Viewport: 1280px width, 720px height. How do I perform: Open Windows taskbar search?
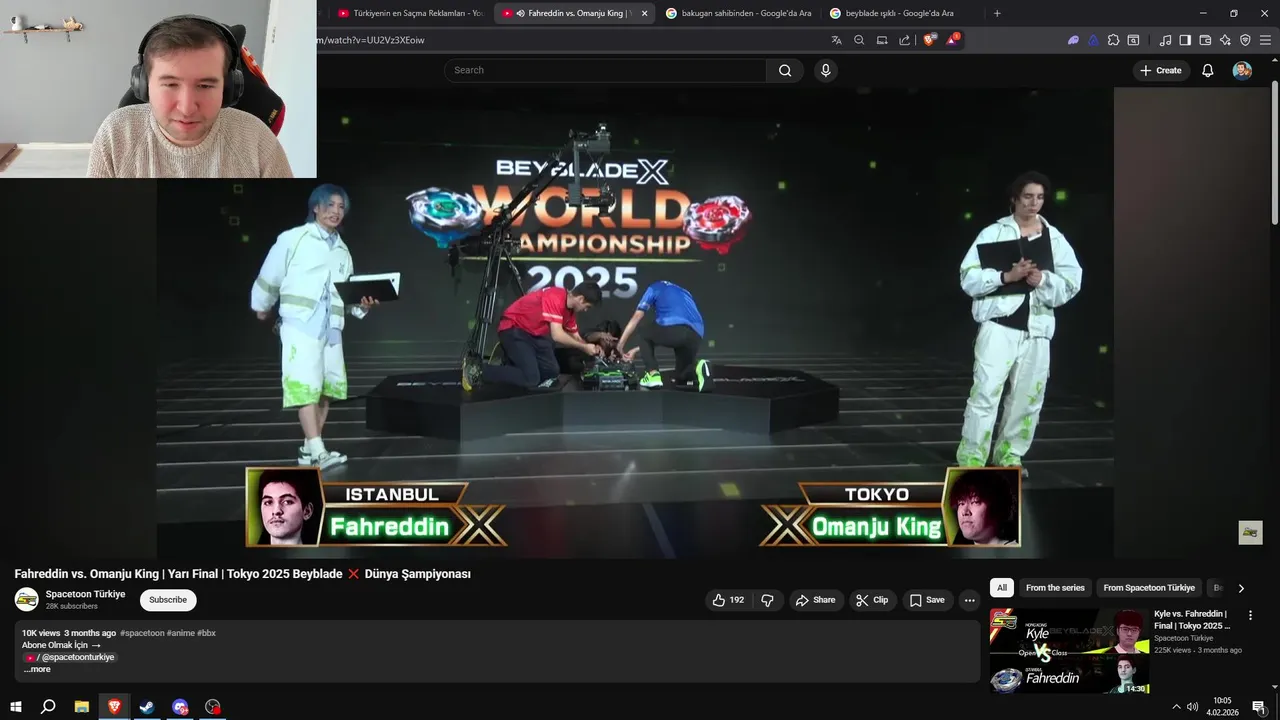48,707
